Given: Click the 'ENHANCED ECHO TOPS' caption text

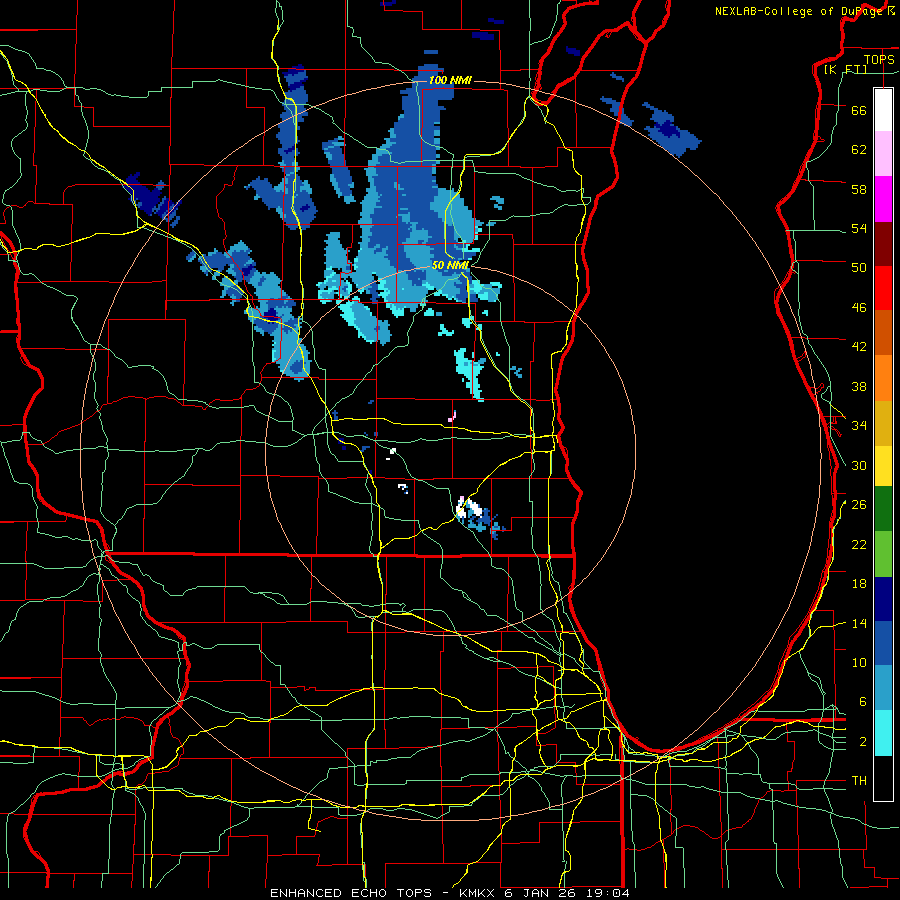Looking at the screenshot, I should click(351, 893).
